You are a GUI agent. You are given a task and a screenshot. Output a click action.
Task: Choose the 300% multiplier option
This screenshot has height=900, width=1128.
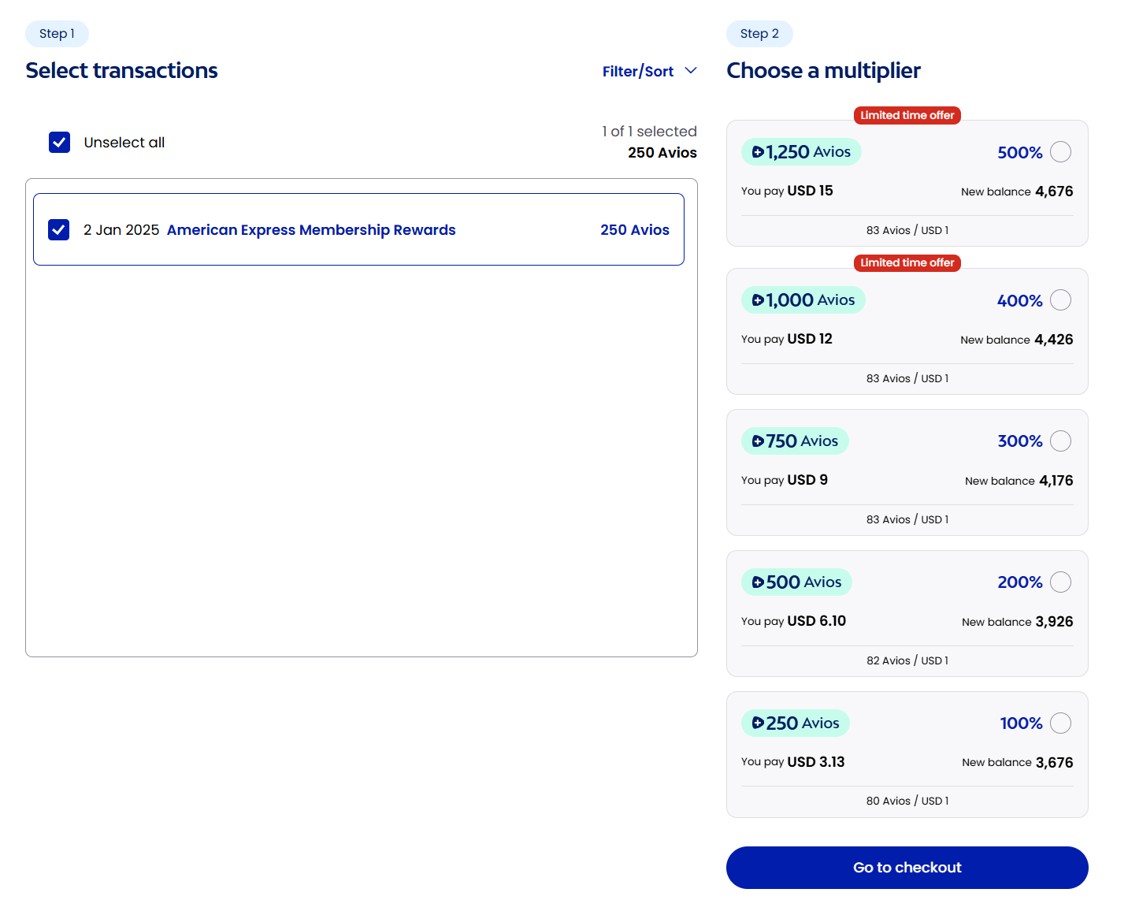(x=1060, y=441)
